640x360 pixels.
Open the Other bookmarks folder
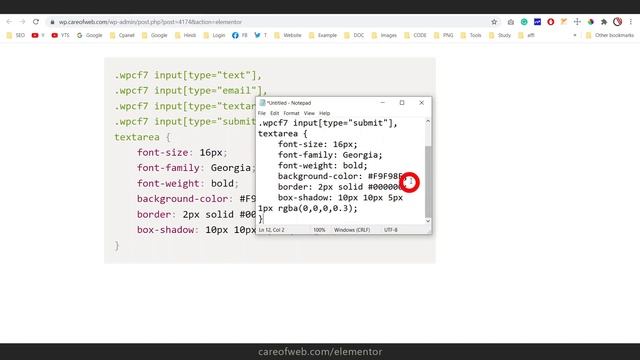[610, 36]
